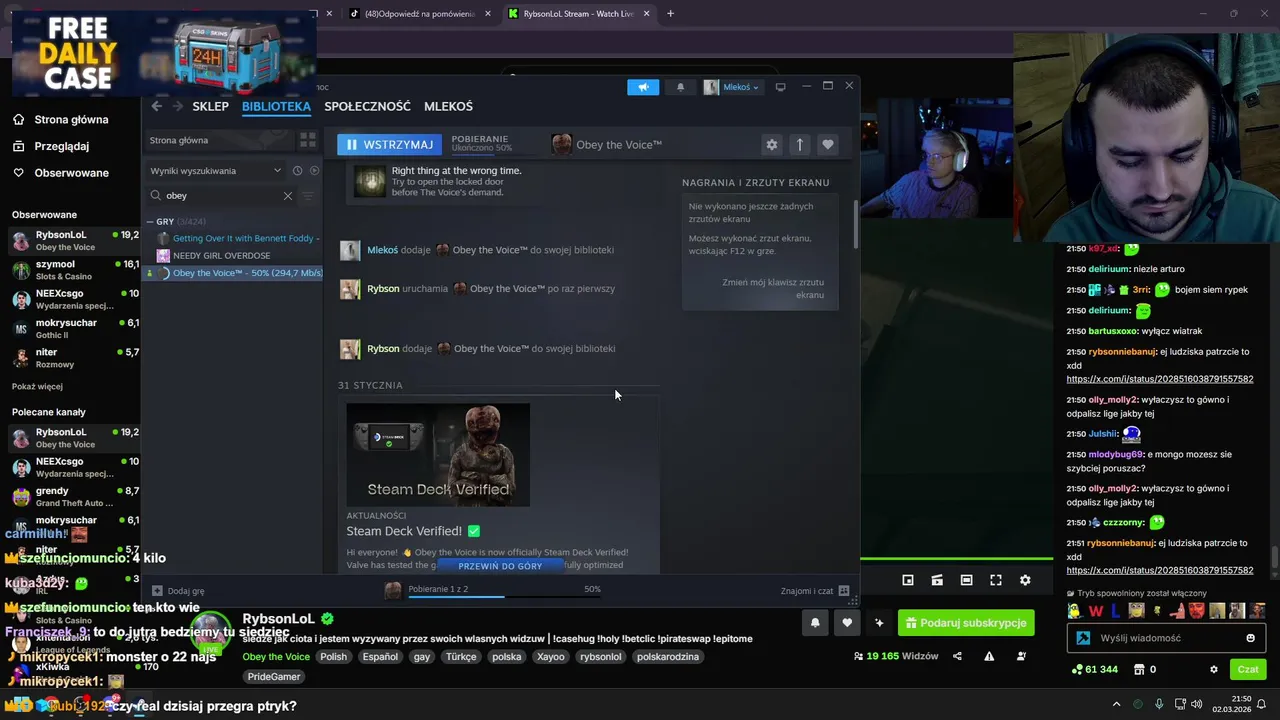Screen dimensions: 1280x720
Task: Show hidden system tray icons
Action: (1117, 704)
